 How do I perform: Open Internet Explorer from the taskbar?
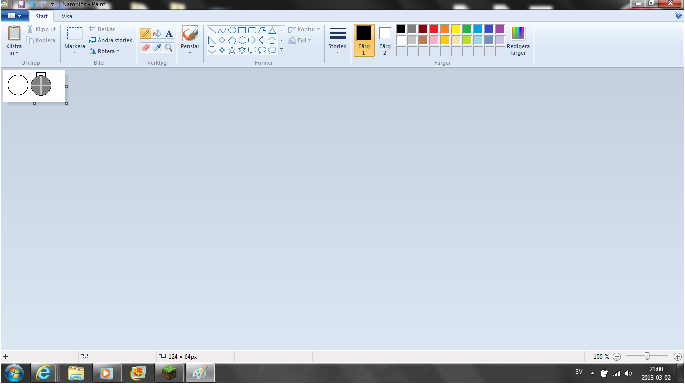(x=43, y=373)
